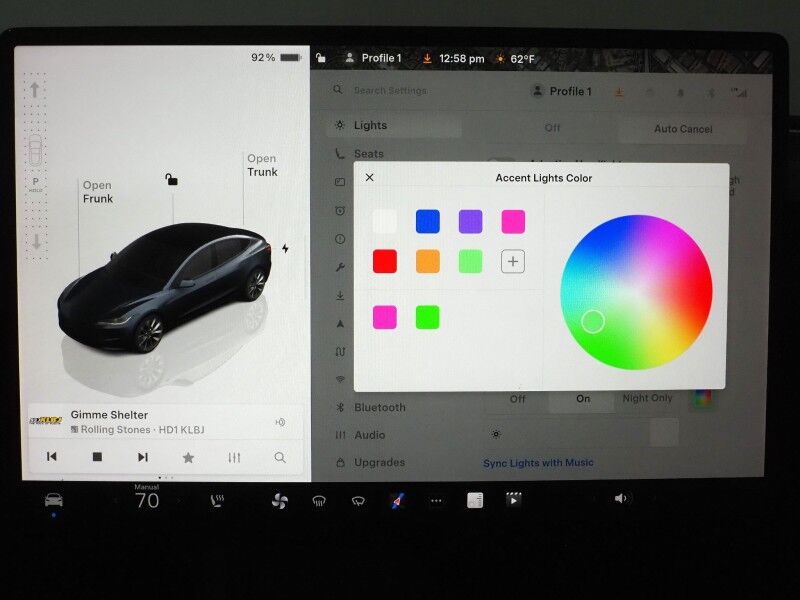Screen dimensions: 800x600
Task: Close the Accent Lights Color dialog
Action: tap(370, 177)
